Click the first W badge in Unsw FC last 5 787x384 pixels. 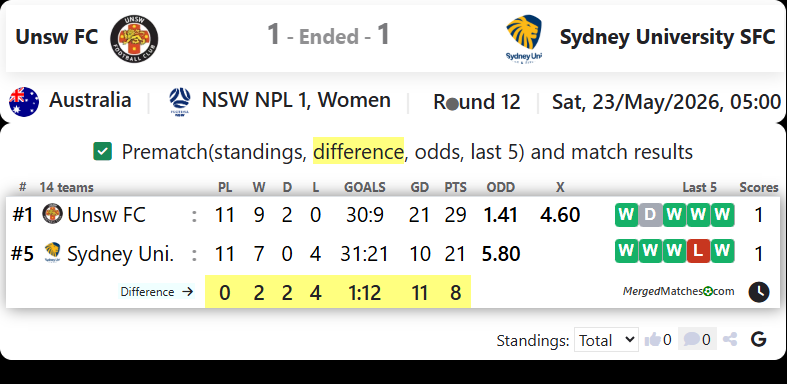pos(626,215)
